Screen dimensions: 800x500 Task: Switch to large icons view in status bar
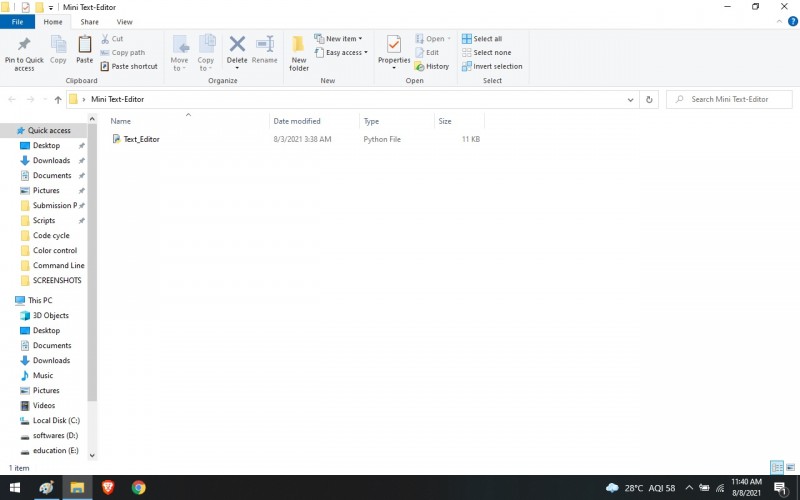coord(790,467)
